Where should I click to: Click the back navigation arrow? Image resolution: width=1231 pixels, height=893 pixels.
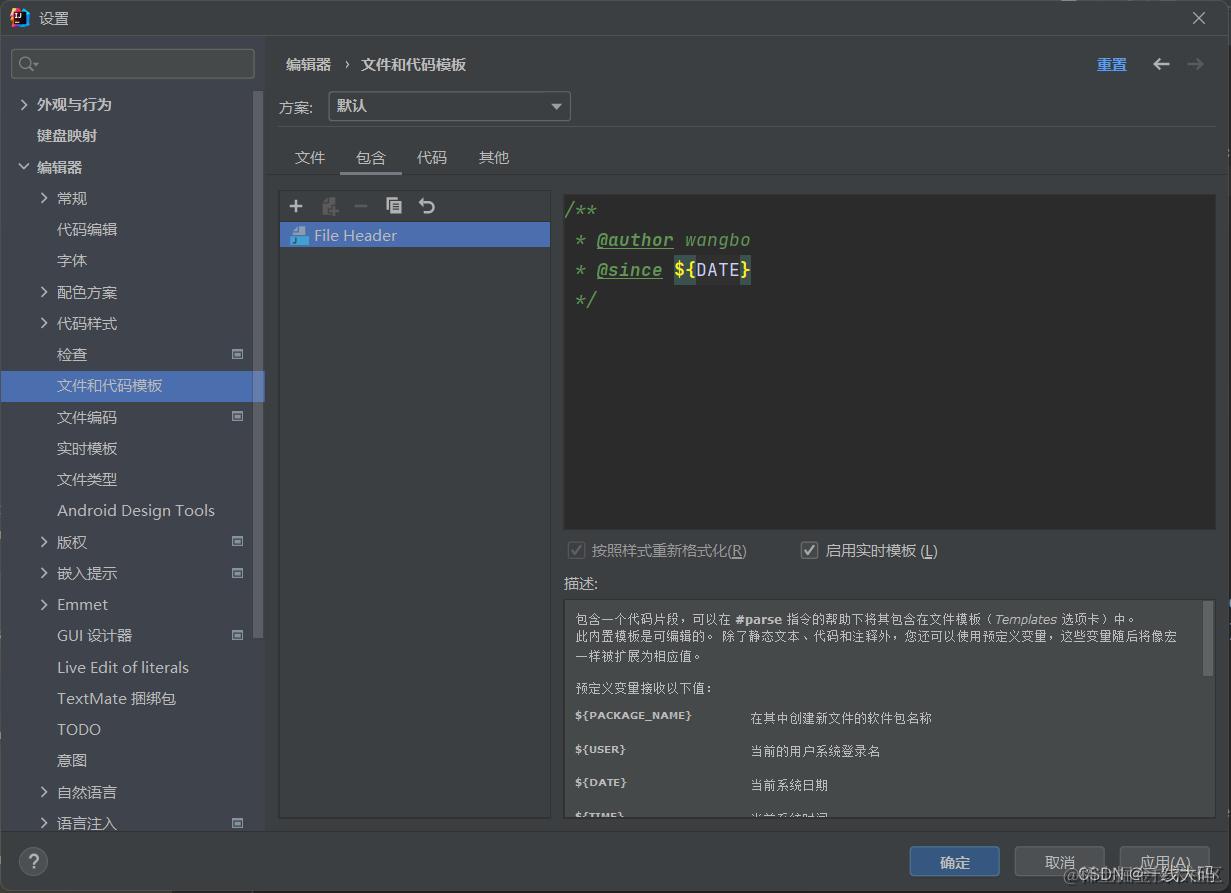(1161, 64)
